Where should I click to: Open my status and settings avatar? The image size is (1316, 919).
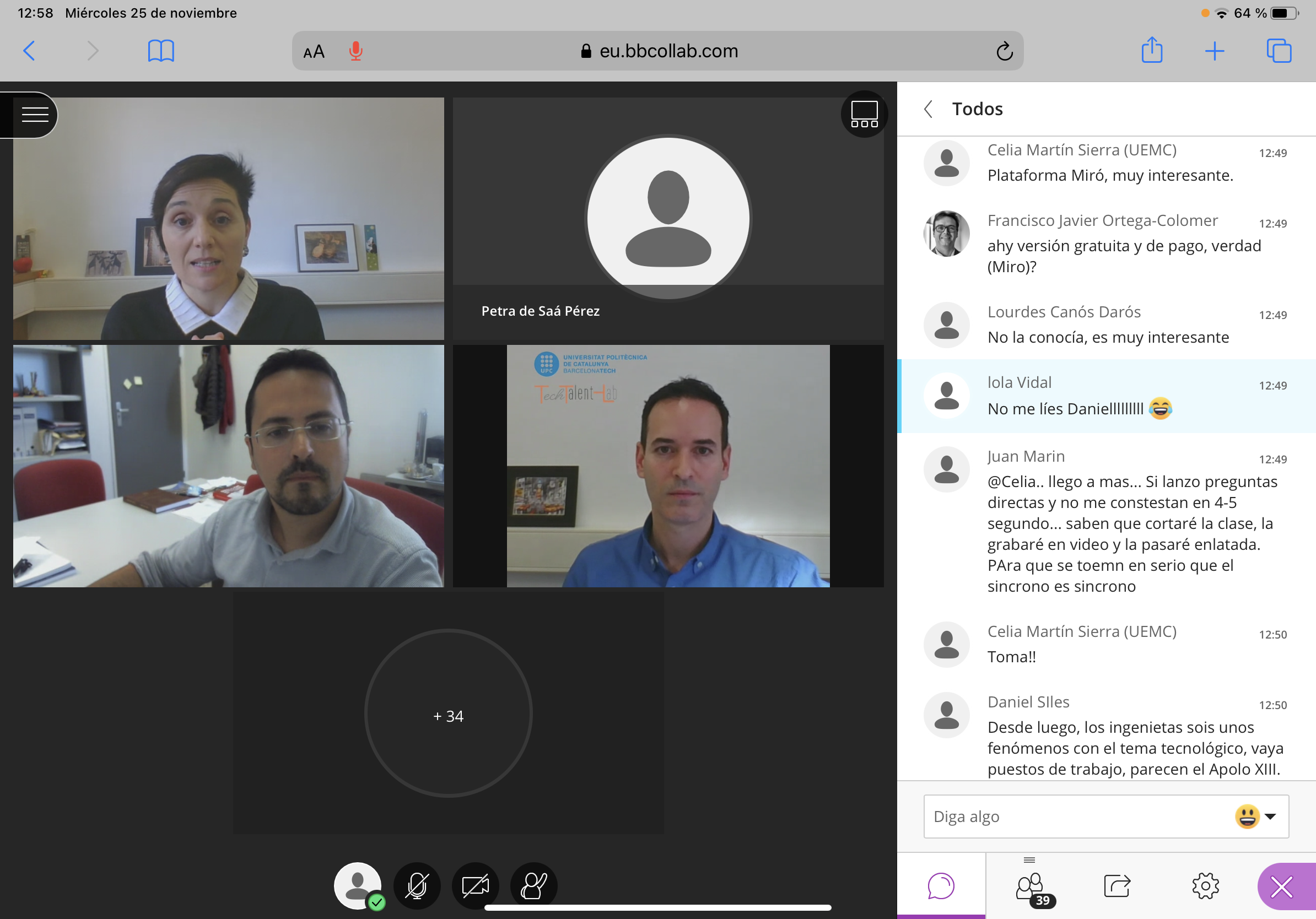point(358,886)
